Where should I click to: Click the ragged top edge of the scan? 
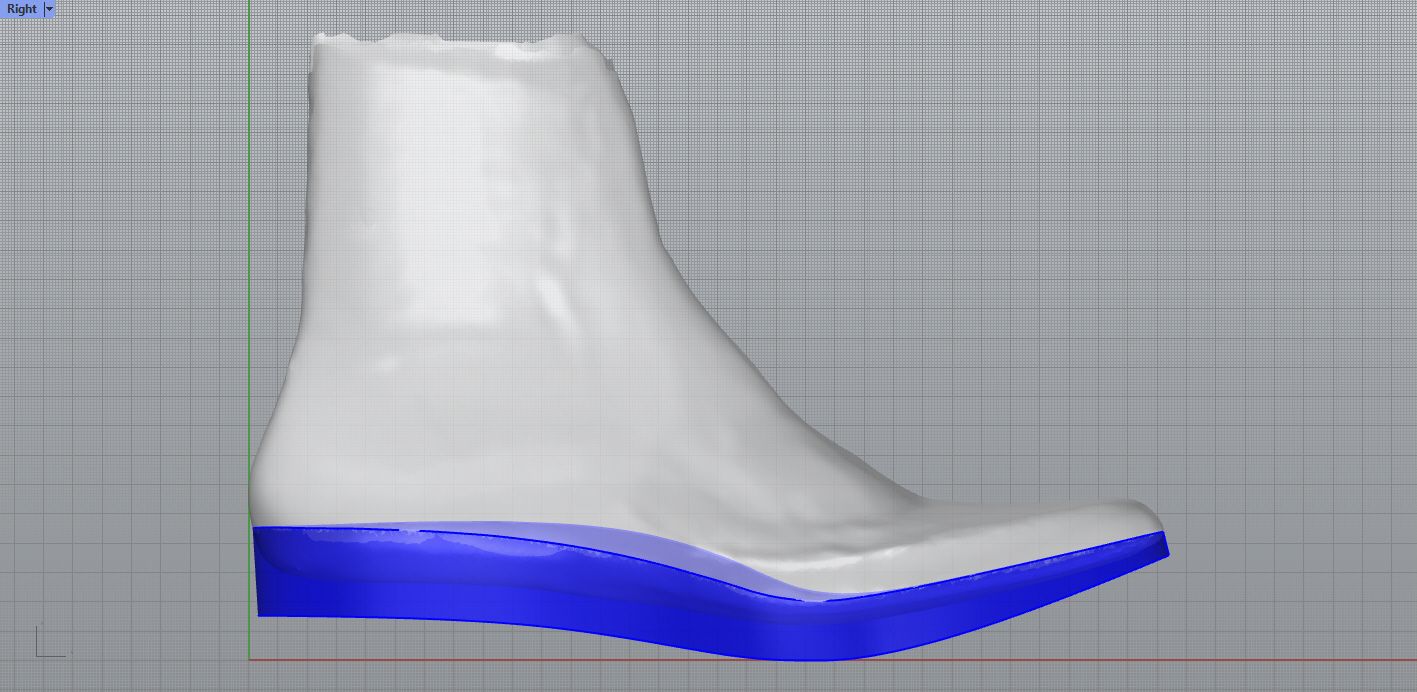(450, 41)
